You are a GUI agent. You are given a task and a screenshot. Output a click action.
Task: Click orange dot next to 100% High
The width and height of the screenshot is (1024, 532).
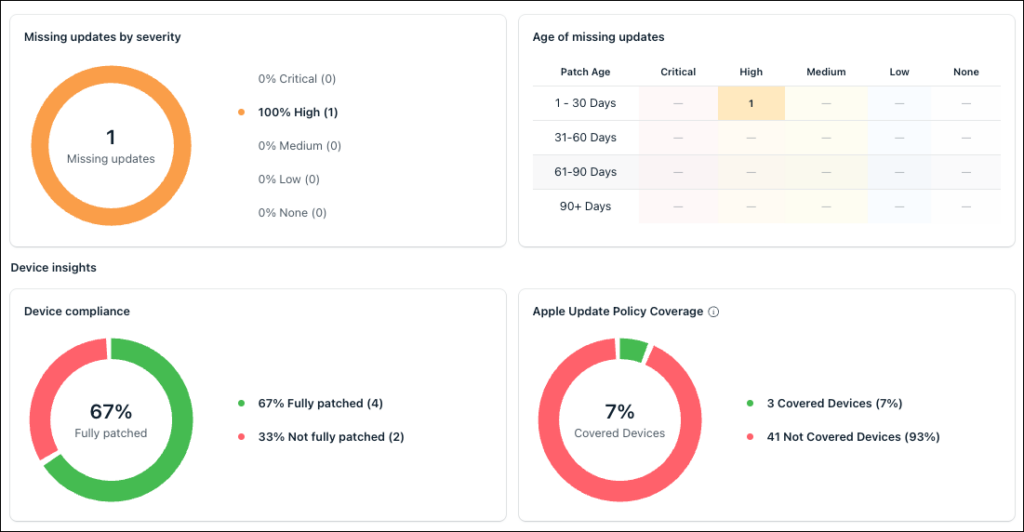point(241,112)
